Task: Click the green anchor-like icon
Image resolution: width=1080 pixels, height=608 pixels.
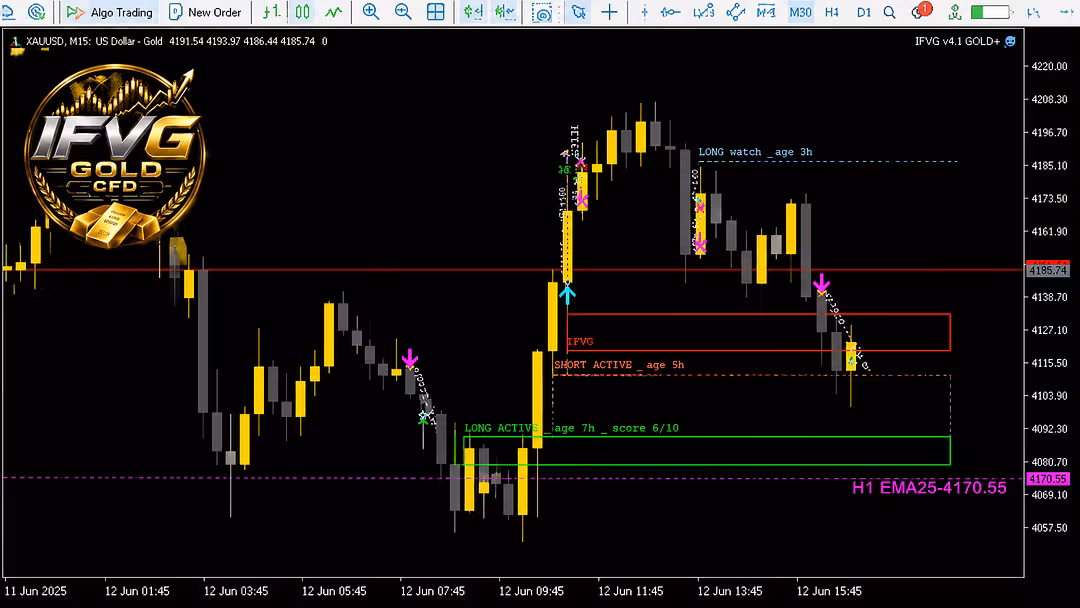Action: tap(955, 12)
